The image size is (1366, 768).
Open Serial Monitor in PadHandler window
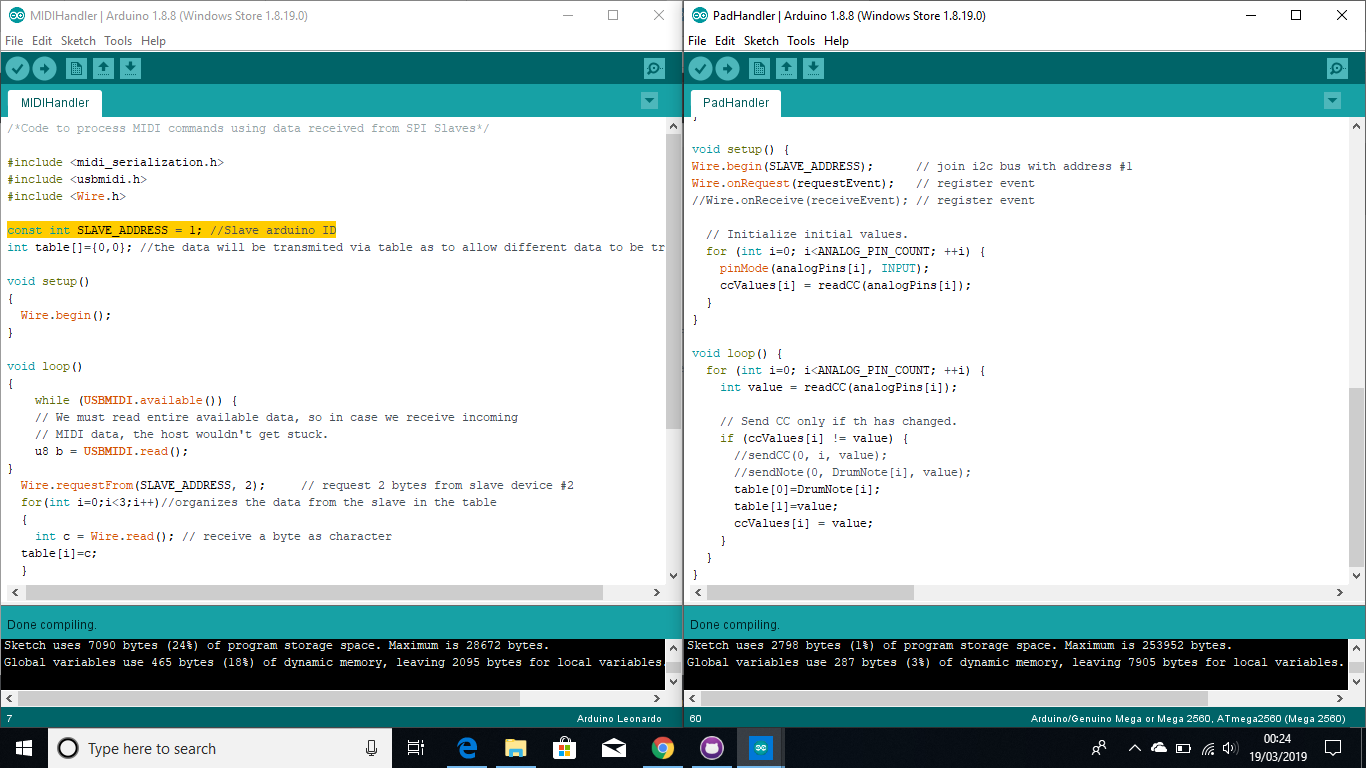pos(1337,68)
